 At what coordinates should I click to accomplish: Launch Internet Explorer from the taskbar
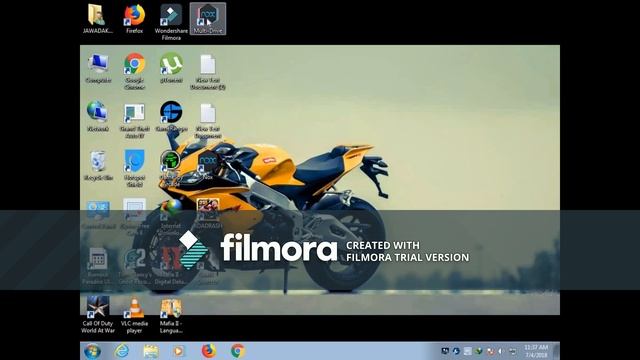122,351
